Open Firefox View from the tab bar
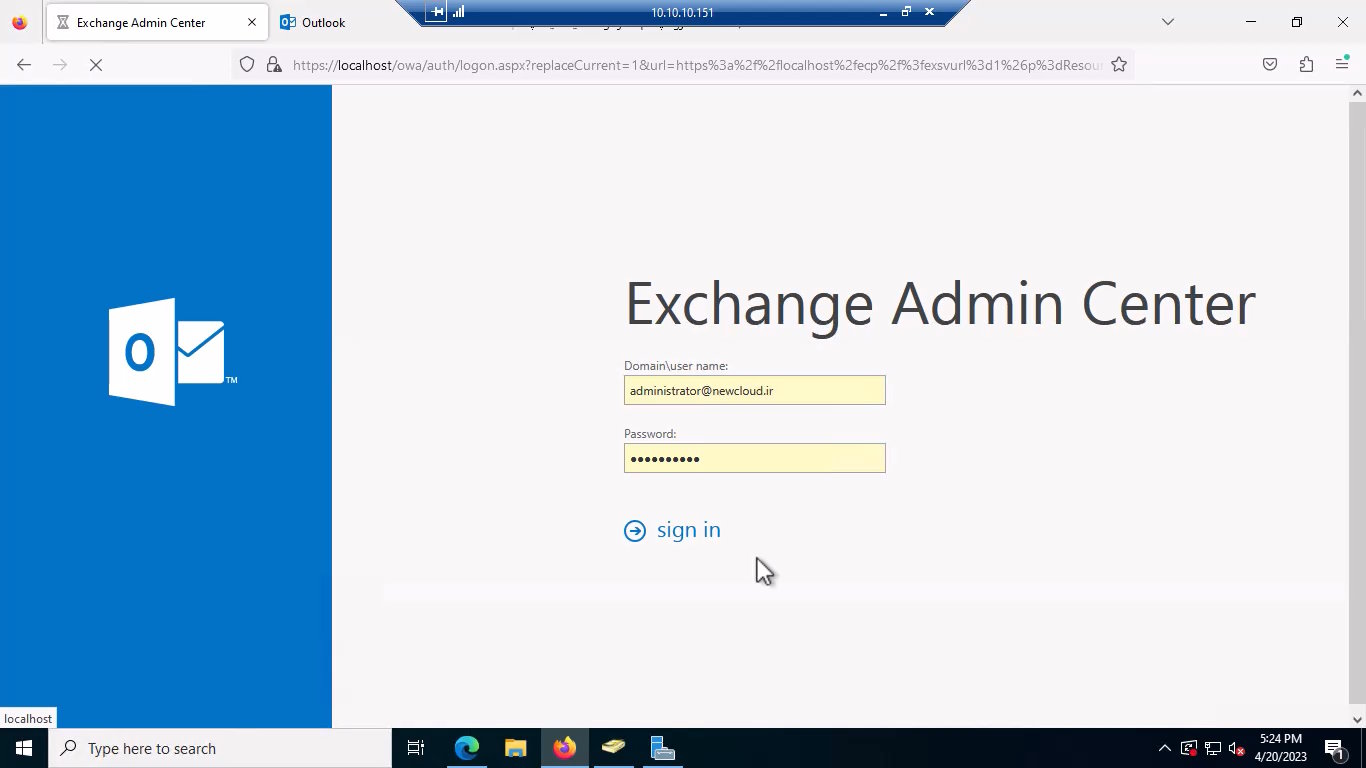The image size is (1366, 768). point(19,22)
